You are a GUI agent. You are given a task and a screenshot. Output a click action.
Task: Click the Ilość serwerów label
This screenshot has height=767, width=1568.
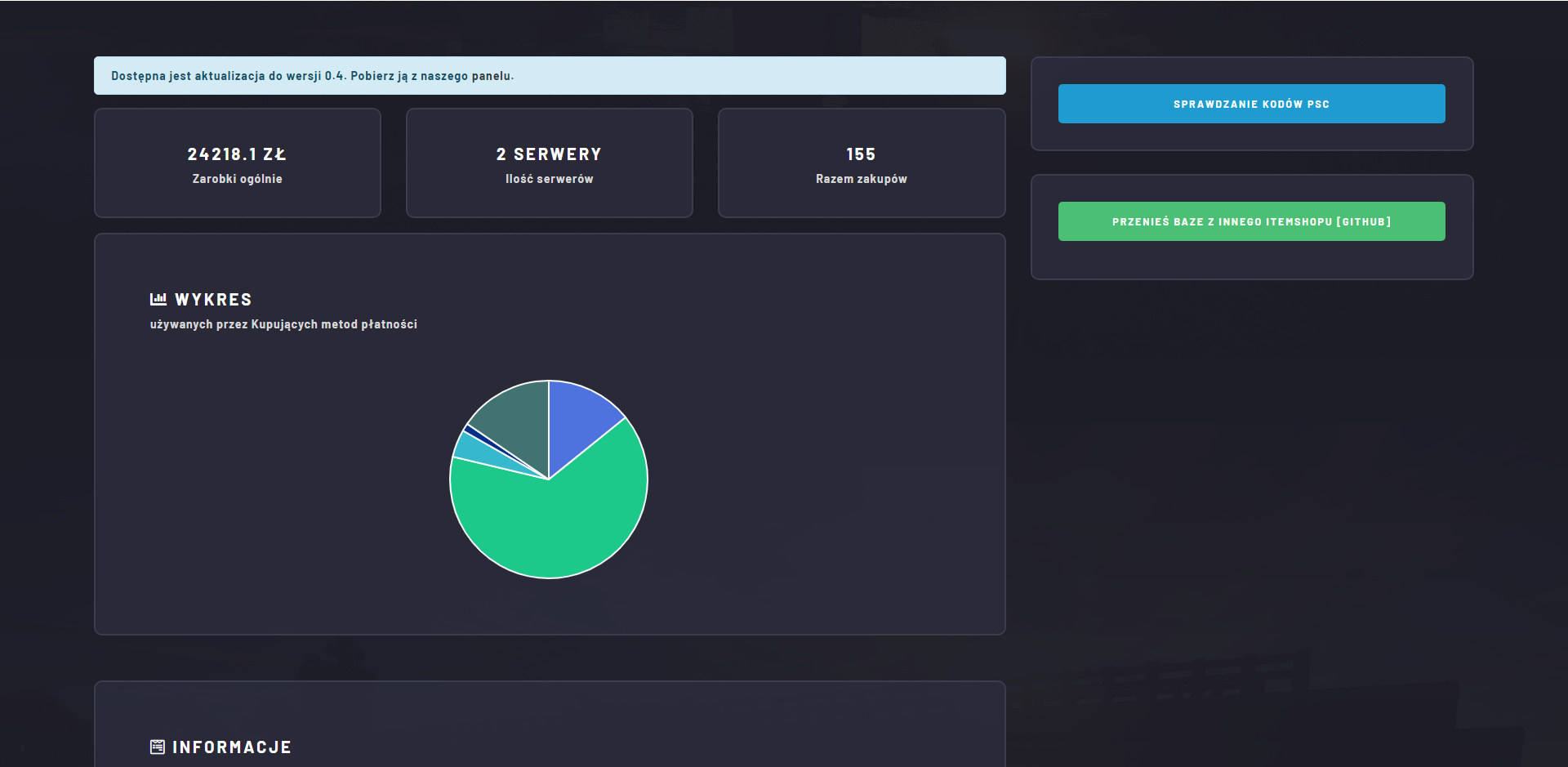pos(549,179)
